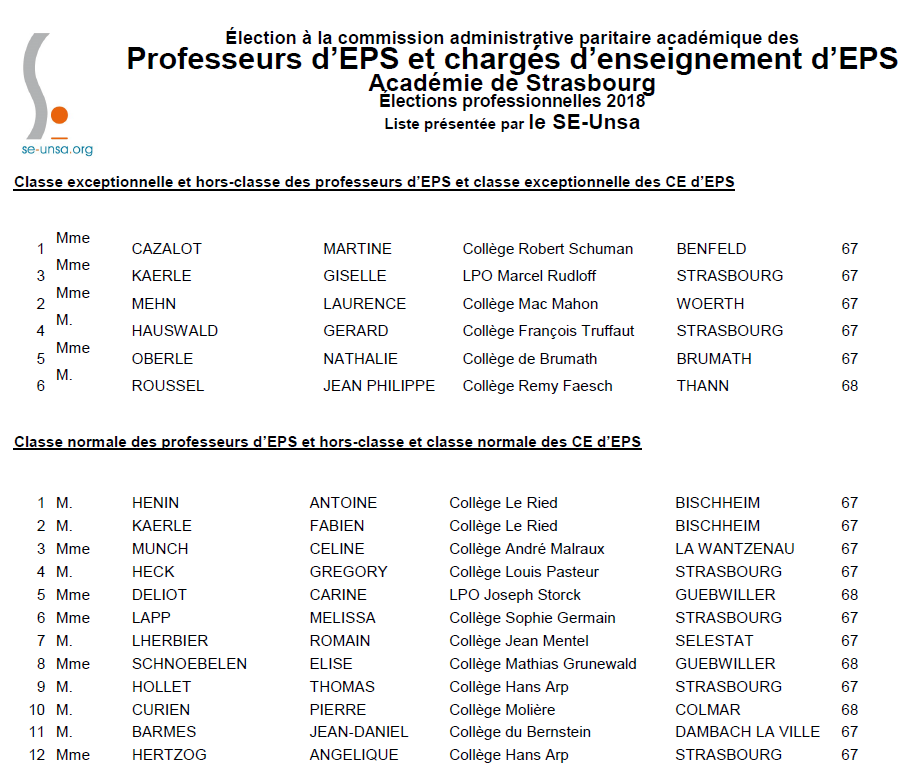Screen dimensions: 902x768
Task: Click "Collège Mathias Grunewald" entry
Action: [542, 664]
